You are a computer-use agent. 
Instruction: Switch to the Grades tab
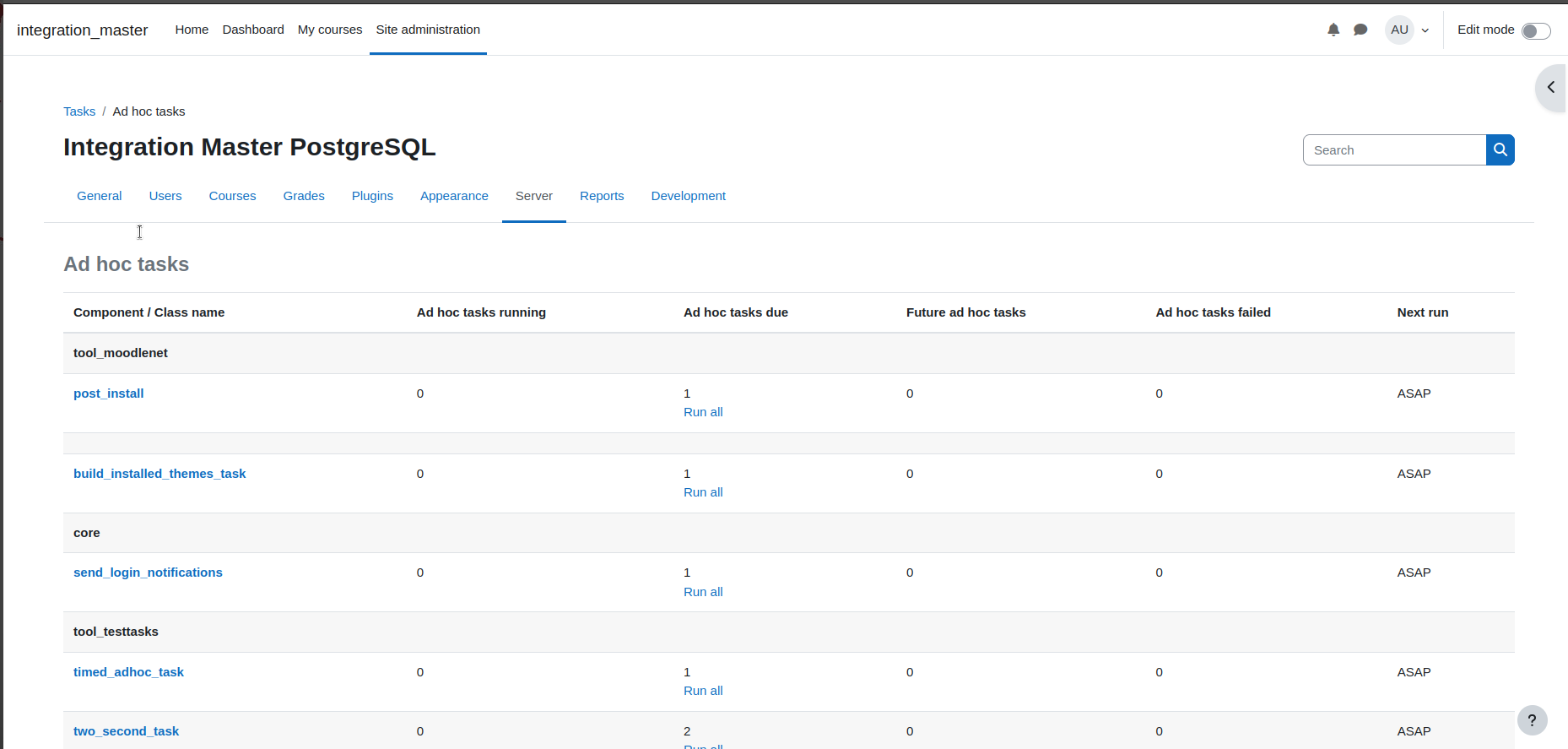point(304,196)
